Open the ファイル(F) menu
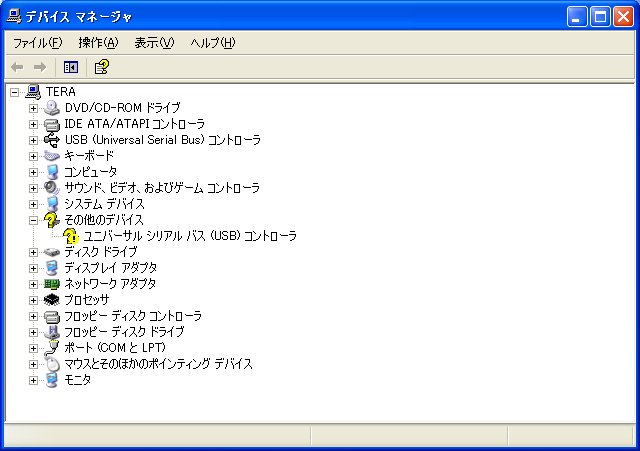Screen dimensions: 640x451 [38, 42]
